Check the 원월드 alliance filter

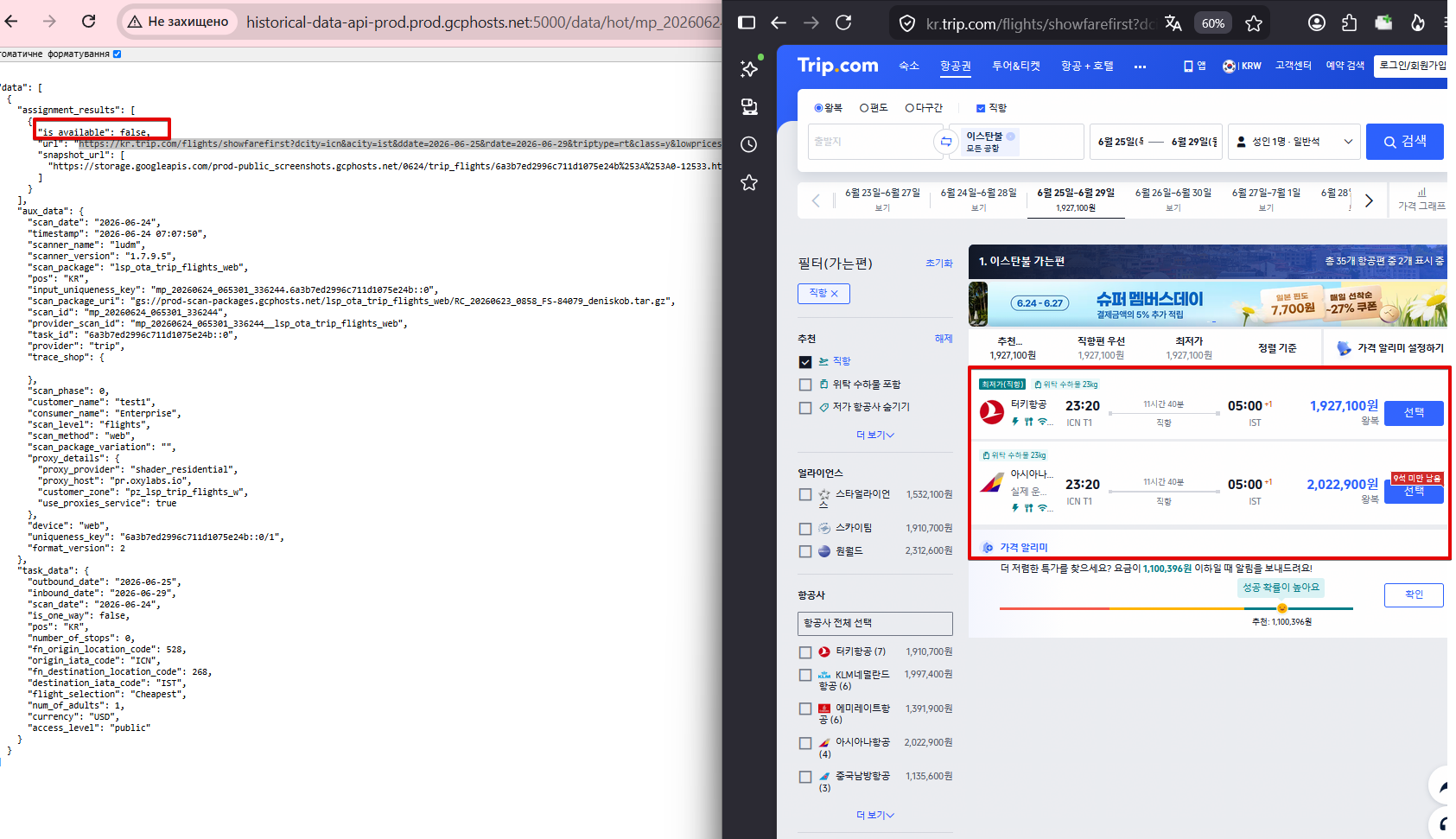coord(805,551)
